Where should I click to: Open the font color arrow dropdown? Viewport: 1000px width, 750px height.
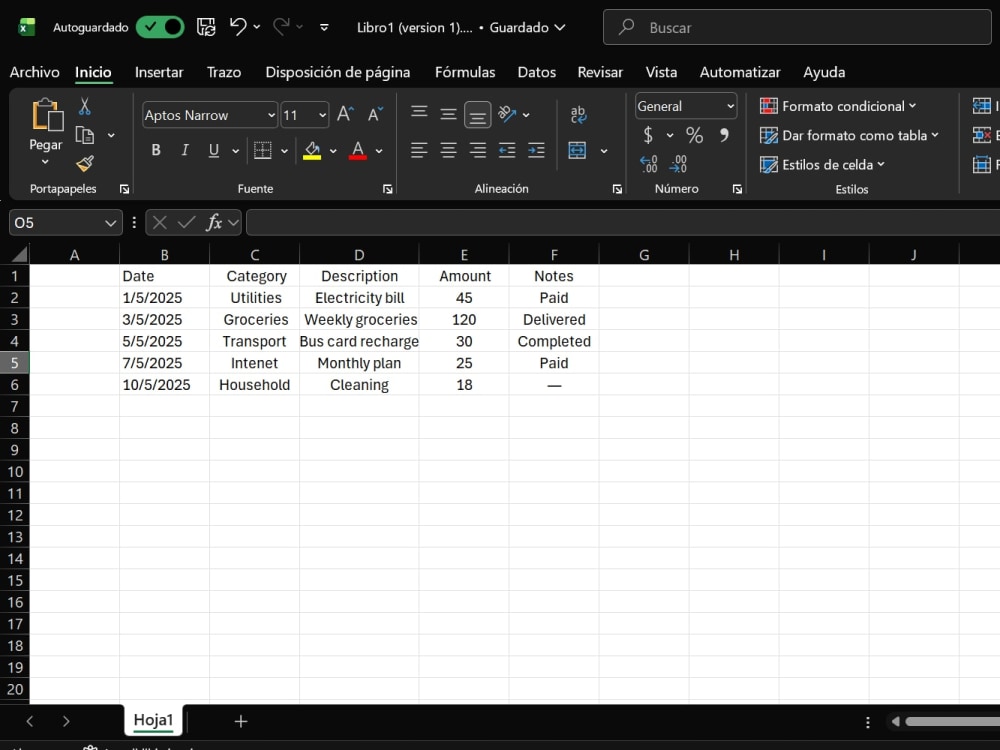tap(379, 151)
